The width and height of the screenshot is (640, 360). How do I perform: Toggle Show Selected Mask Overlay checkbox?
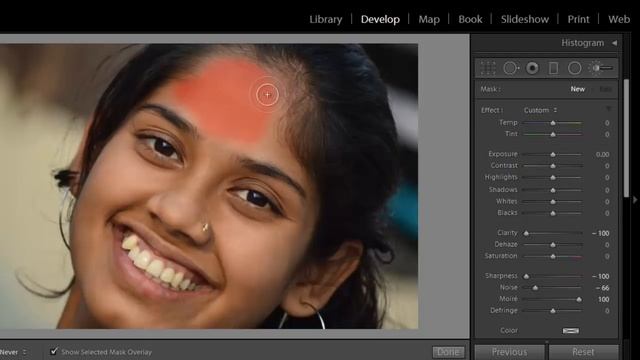(x=53, y=351)
